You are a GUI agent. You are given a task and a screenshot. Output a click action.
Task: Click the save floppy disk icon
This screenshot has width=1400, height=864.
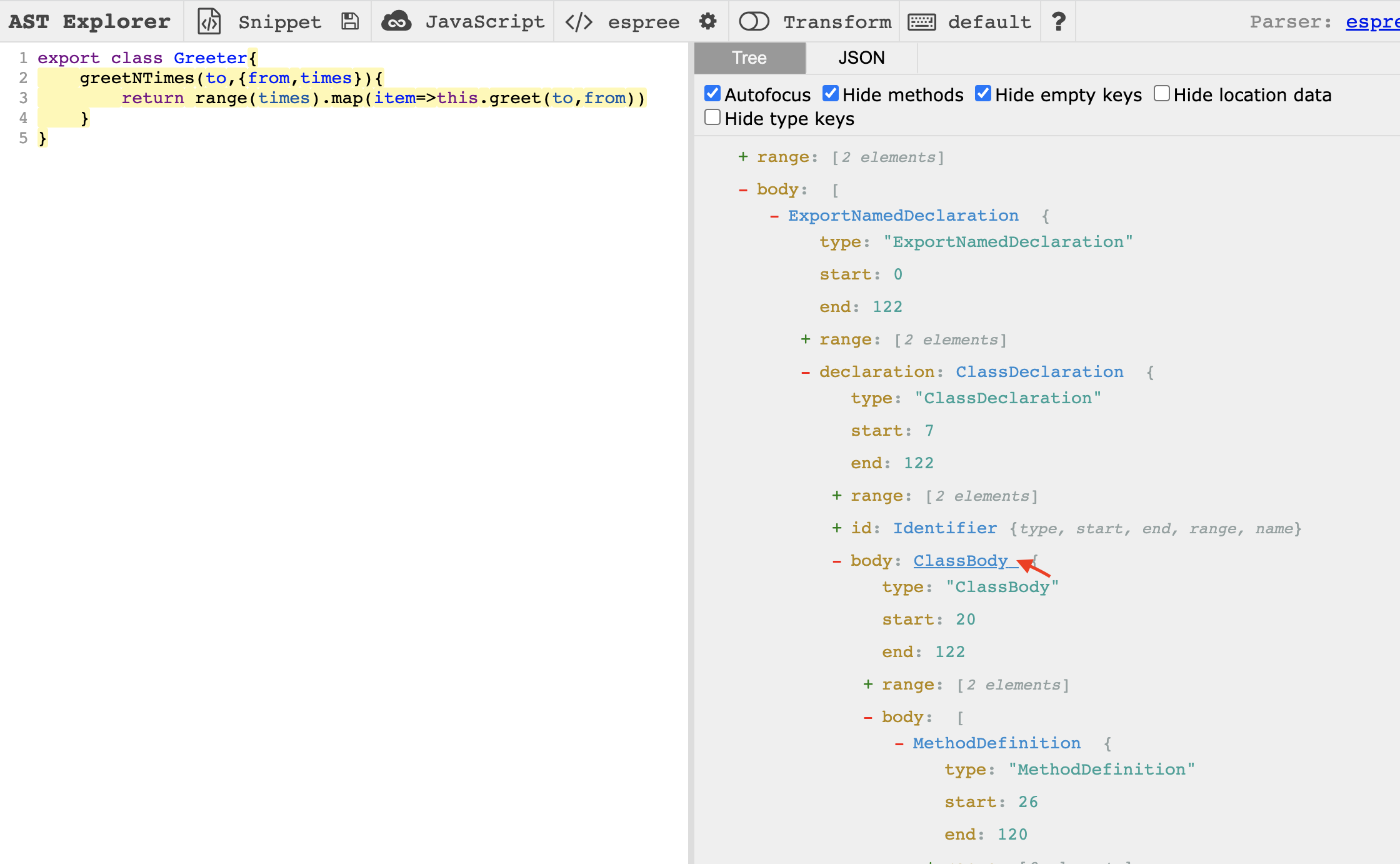[350, 22]
